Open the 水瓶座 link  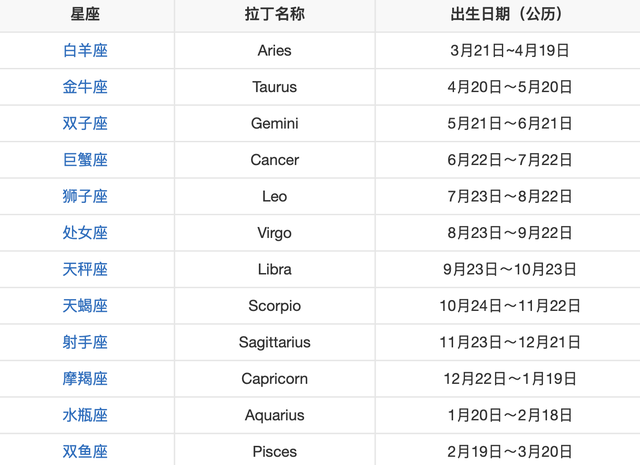tap(85, 415)
